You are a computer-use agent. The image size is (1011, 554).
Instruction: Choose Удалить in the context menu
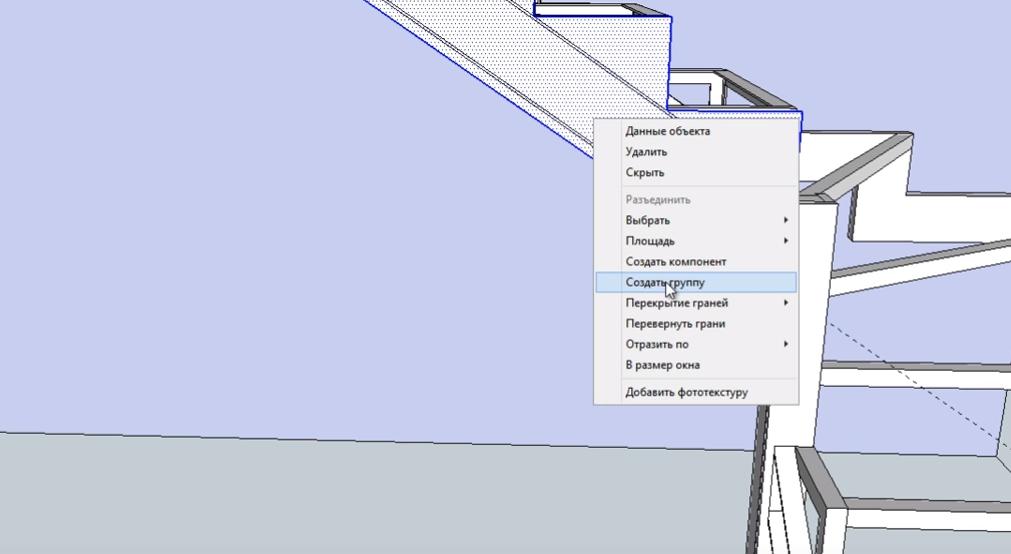pos(646,152)
